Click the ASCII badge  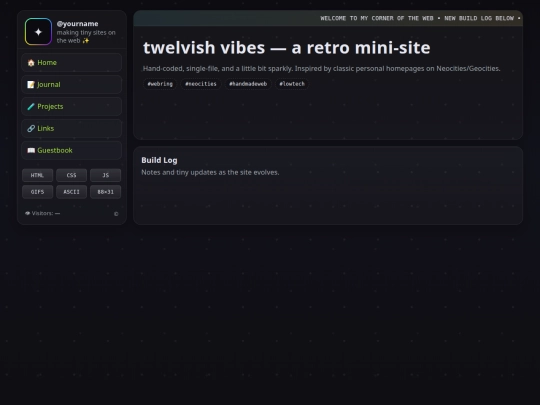(71, 192)
